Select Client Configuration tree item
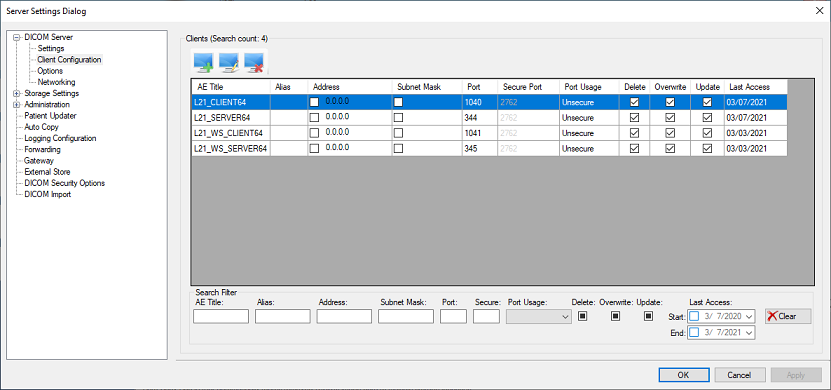 point(69,60)
